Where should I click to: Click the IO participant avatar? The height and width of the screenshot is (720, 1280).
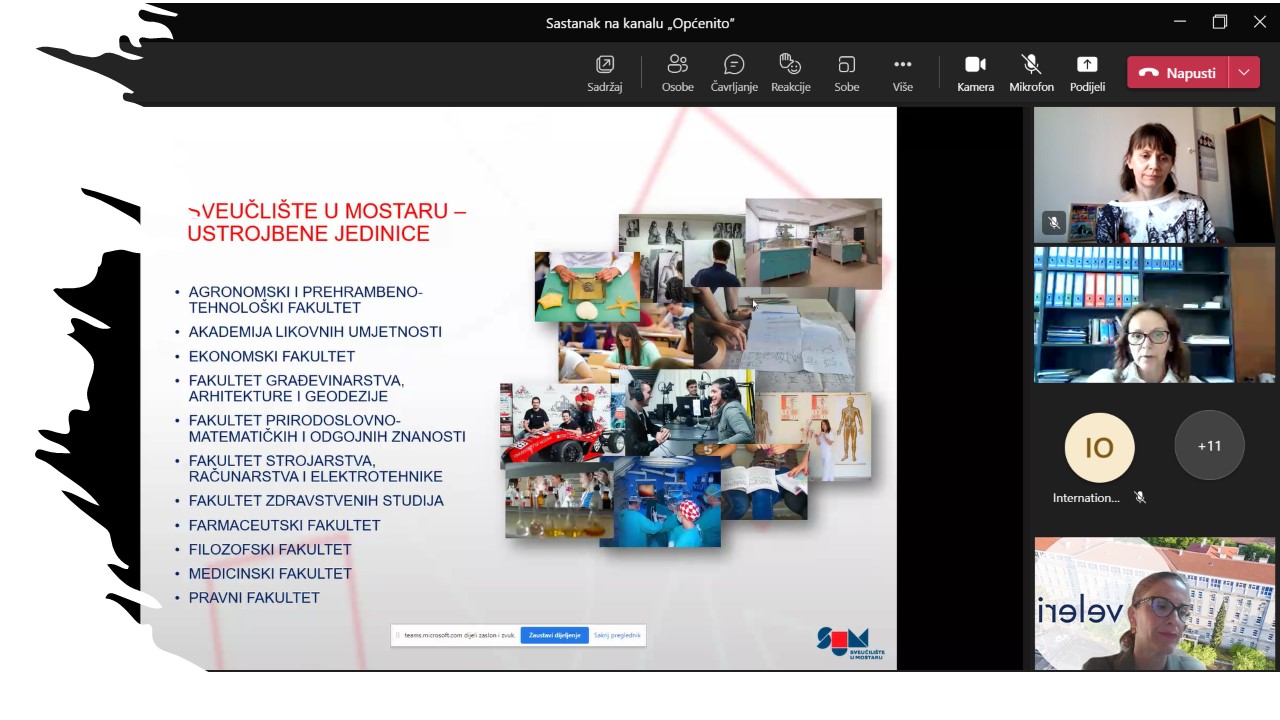1099,448
